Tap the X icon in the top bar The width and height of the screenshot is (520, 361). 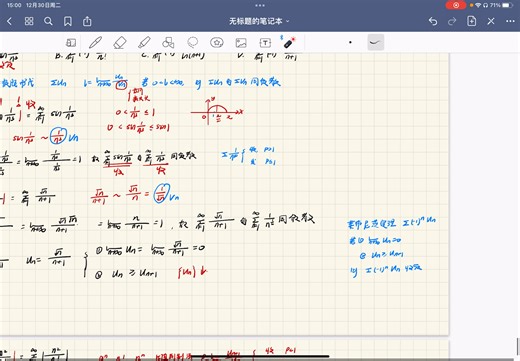click(x=491, y=21)
